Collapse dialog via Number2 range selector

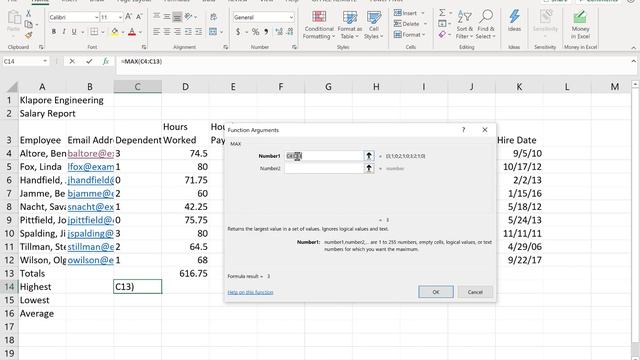pyautogui.click(x=369, y=168)
